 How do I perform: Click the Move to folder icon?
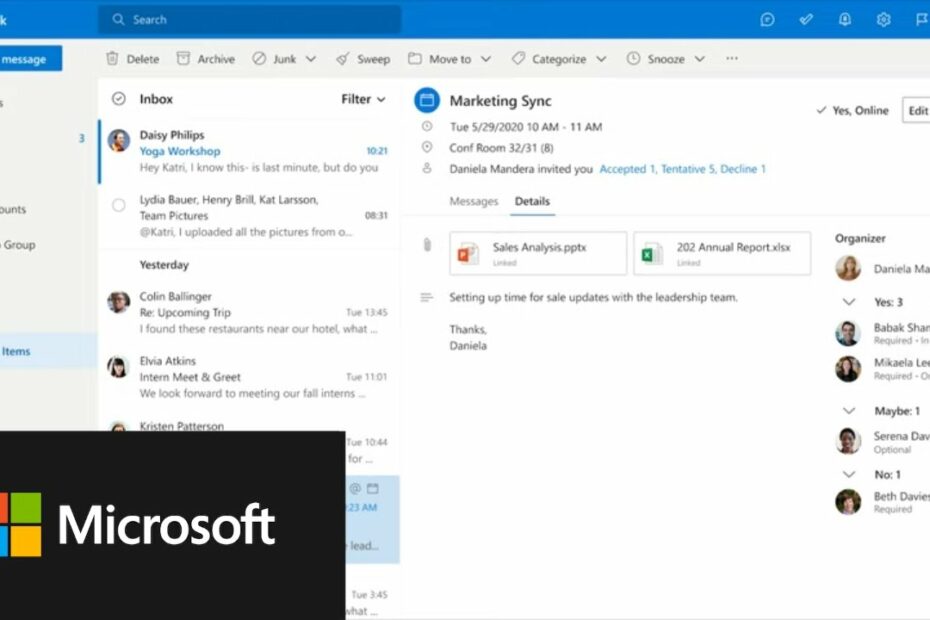point(415,58)
